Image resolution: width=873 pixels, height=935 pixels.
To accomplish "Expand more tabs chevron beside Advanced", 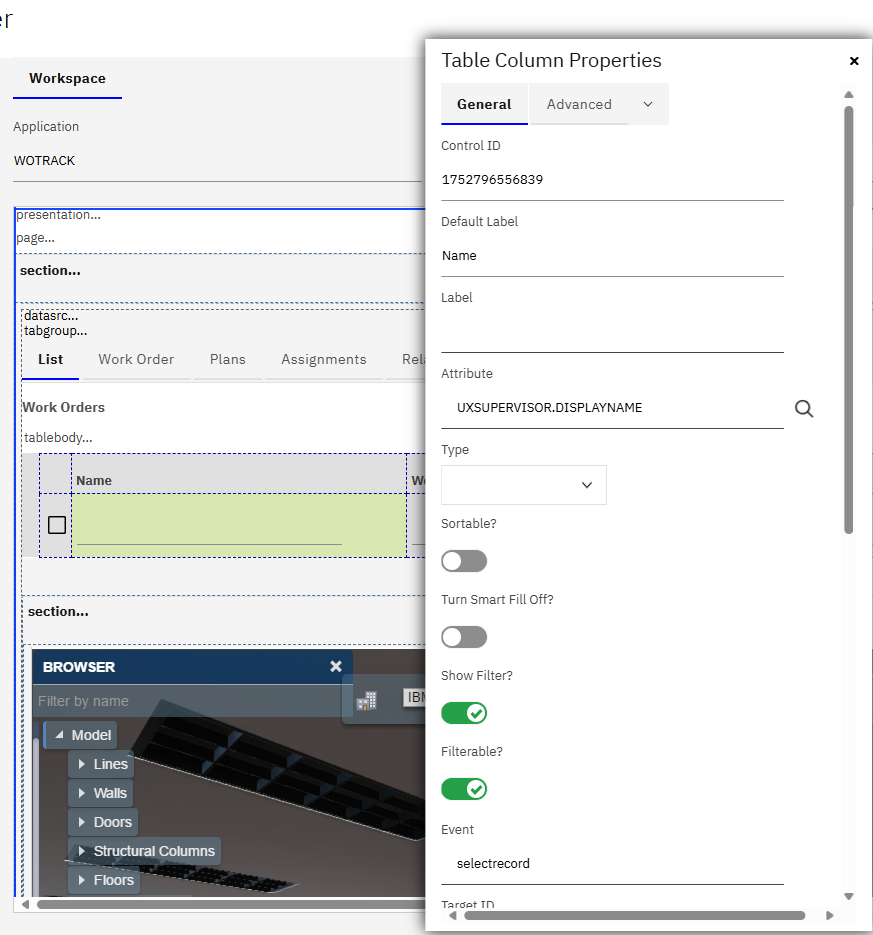I will coord(648,104).
